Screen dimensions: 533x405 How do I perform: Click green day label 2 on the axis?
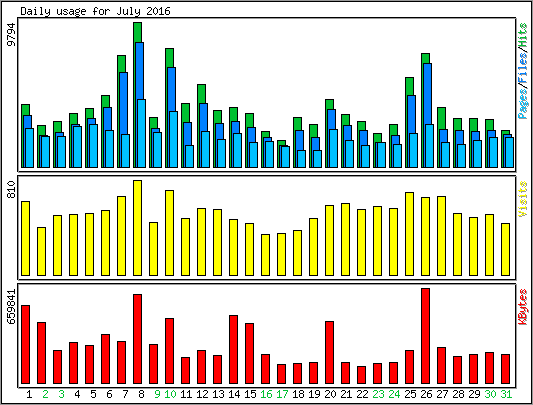tap(45, 394)
